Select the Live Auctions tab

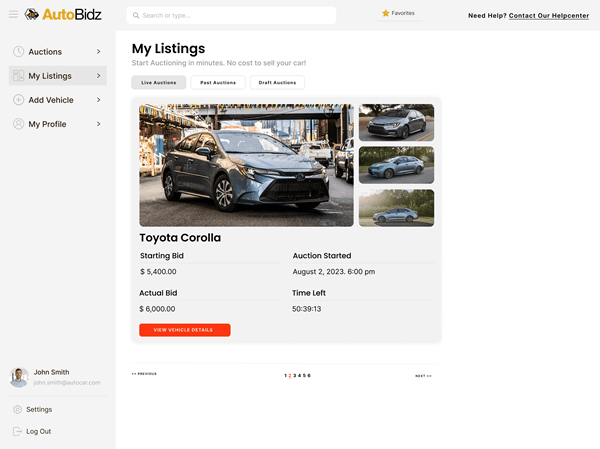(x=159, y=83)
